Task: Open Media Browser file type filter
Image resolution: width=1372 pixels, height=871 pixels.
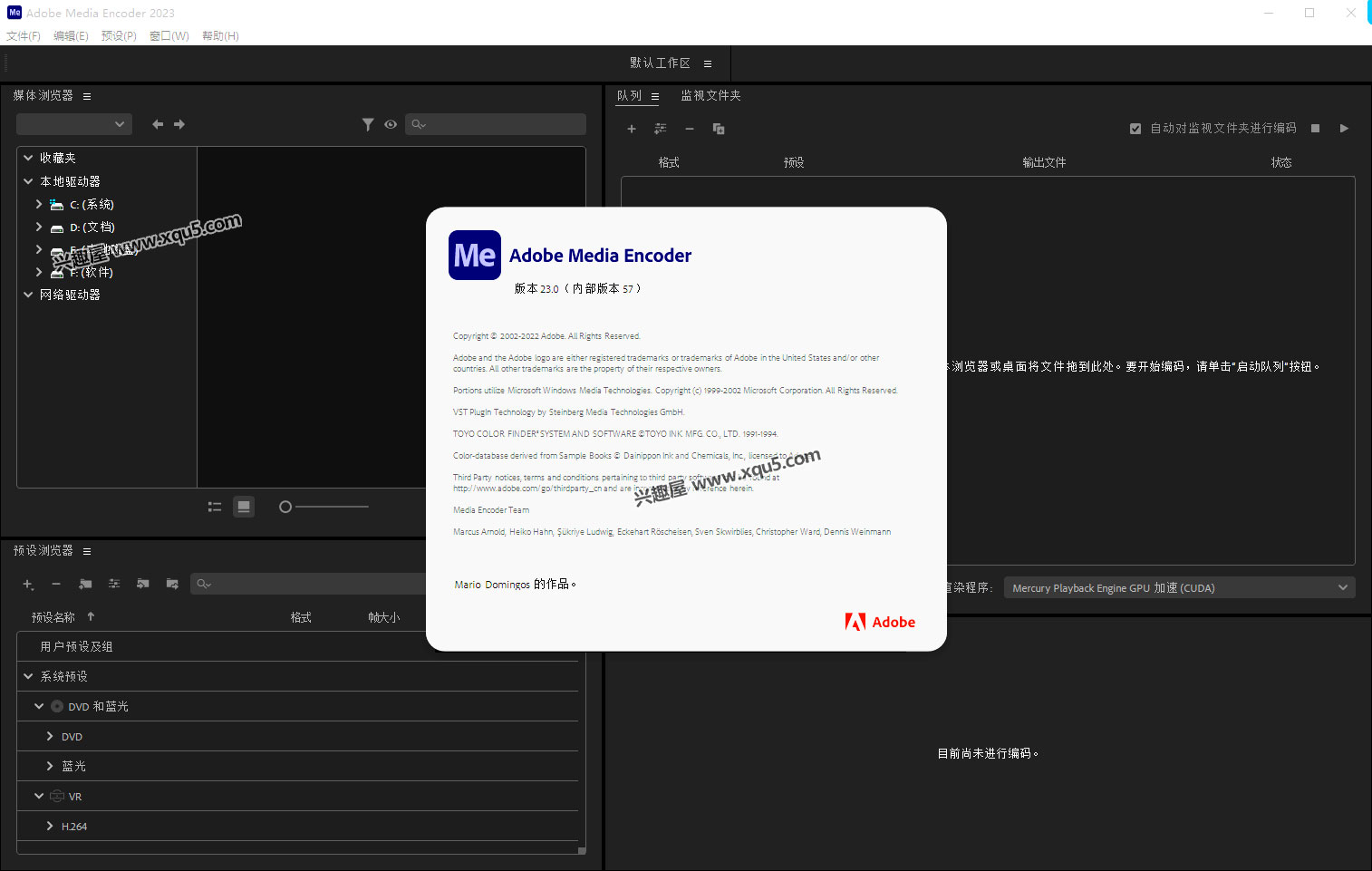Action: 368,124
